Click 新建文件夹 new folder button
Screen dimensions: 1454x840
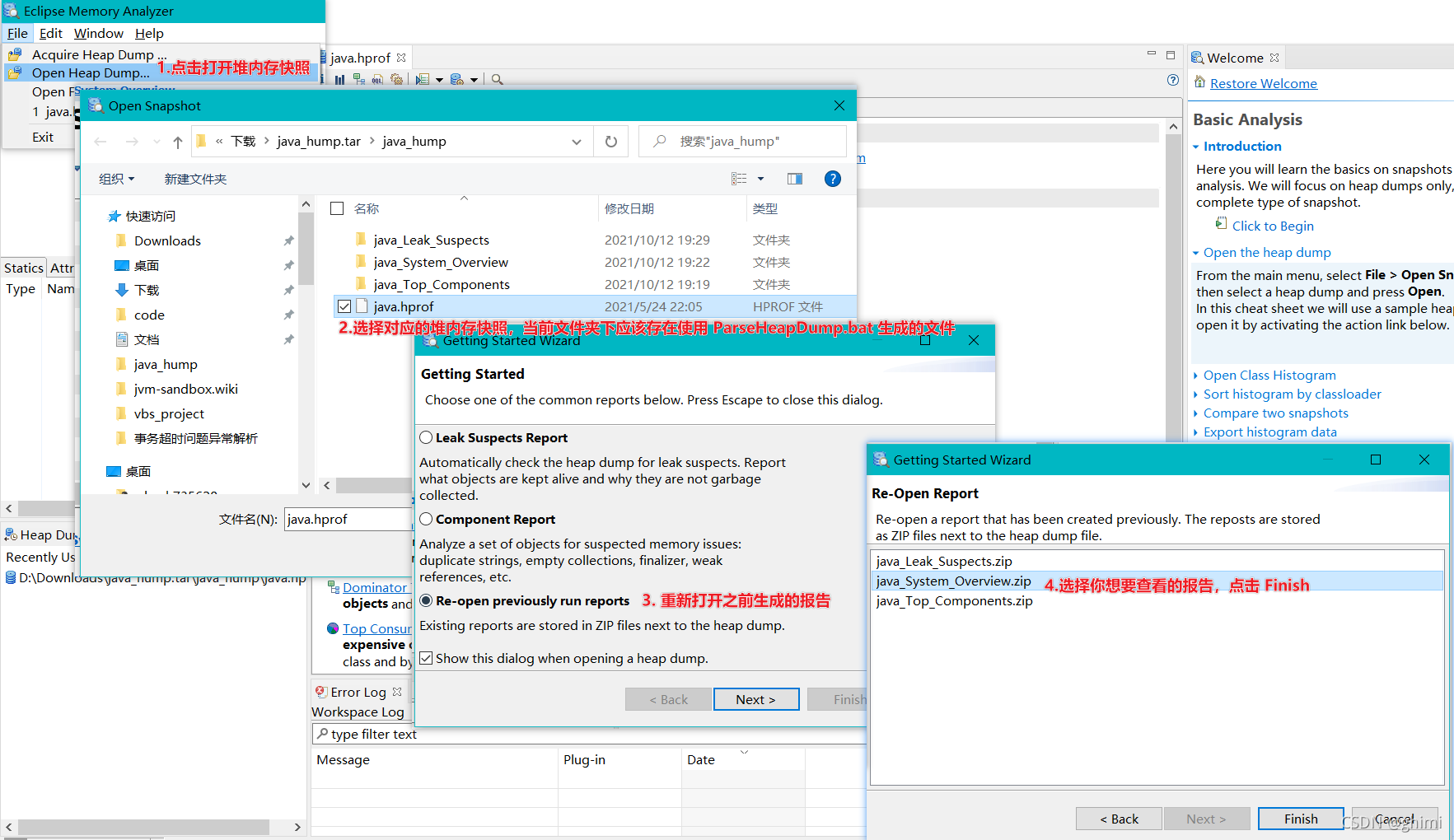coord(195,179)
